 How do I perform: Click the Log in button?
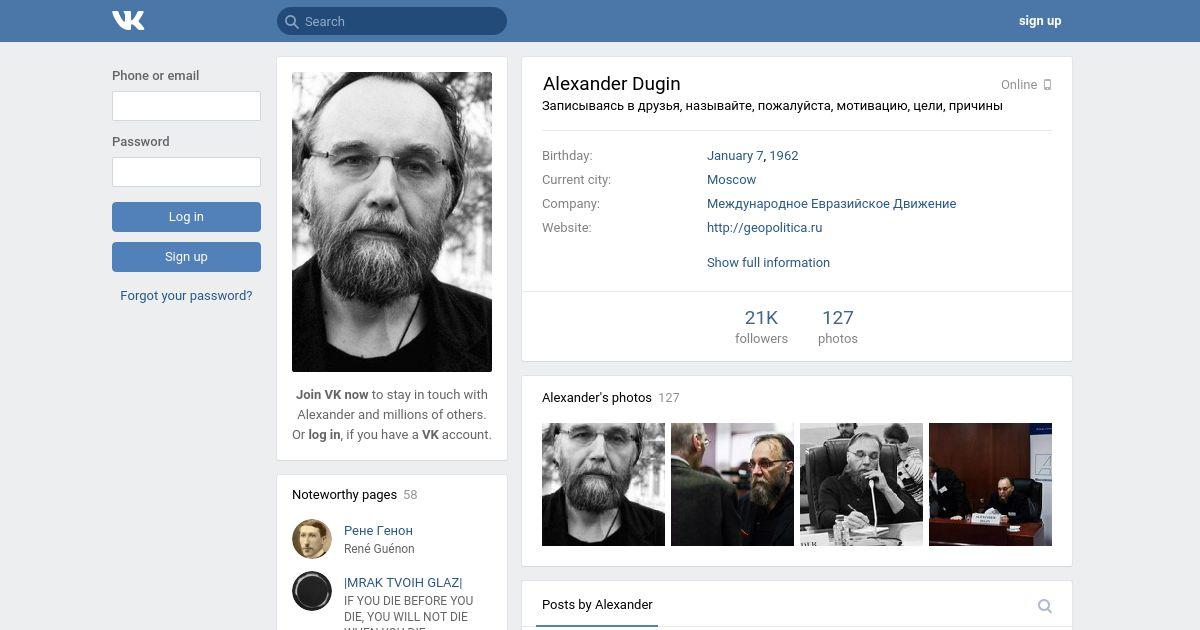click(x=186, y=217)
